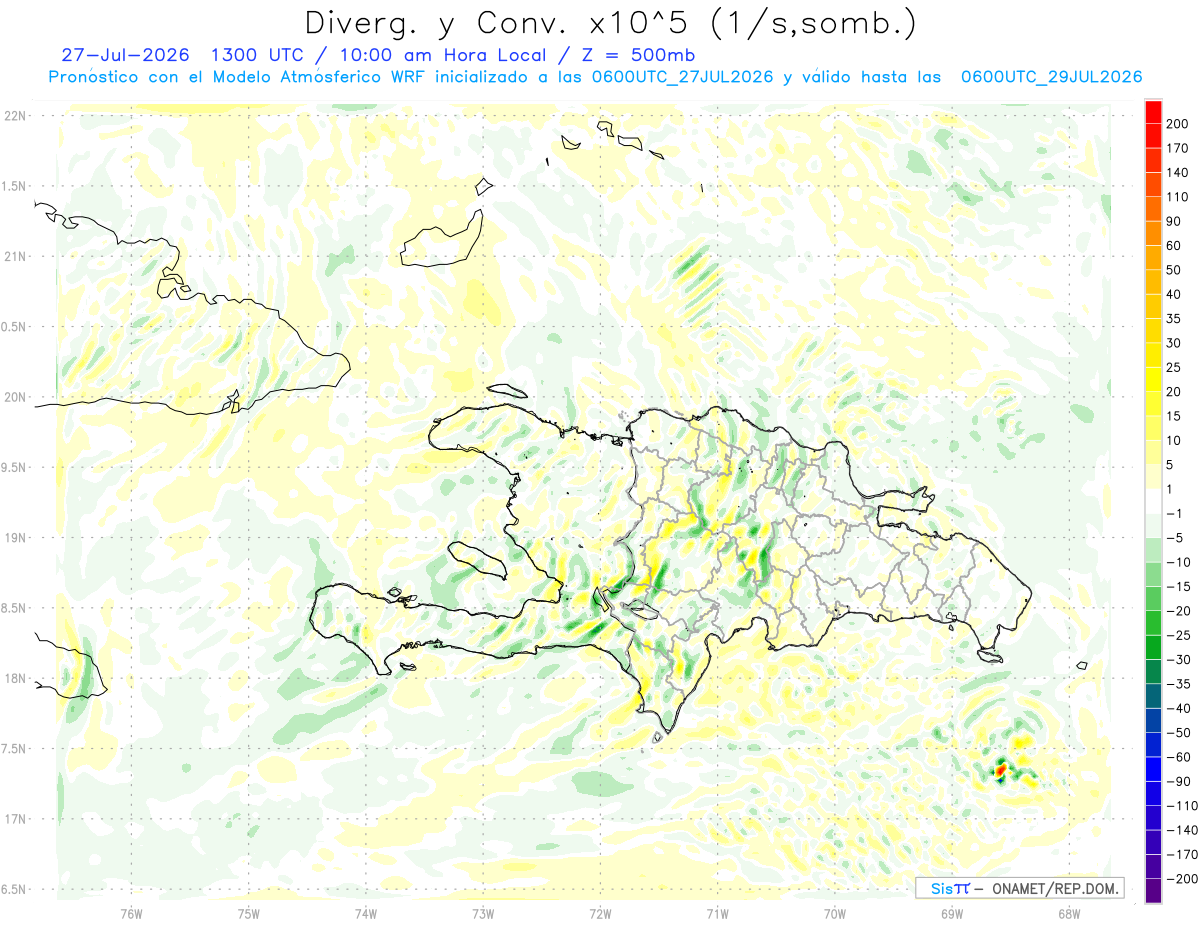Click the '170' value on the color scale
Screen dimensions: 1200x927
pyautogui.click(x=1176, y=148)
